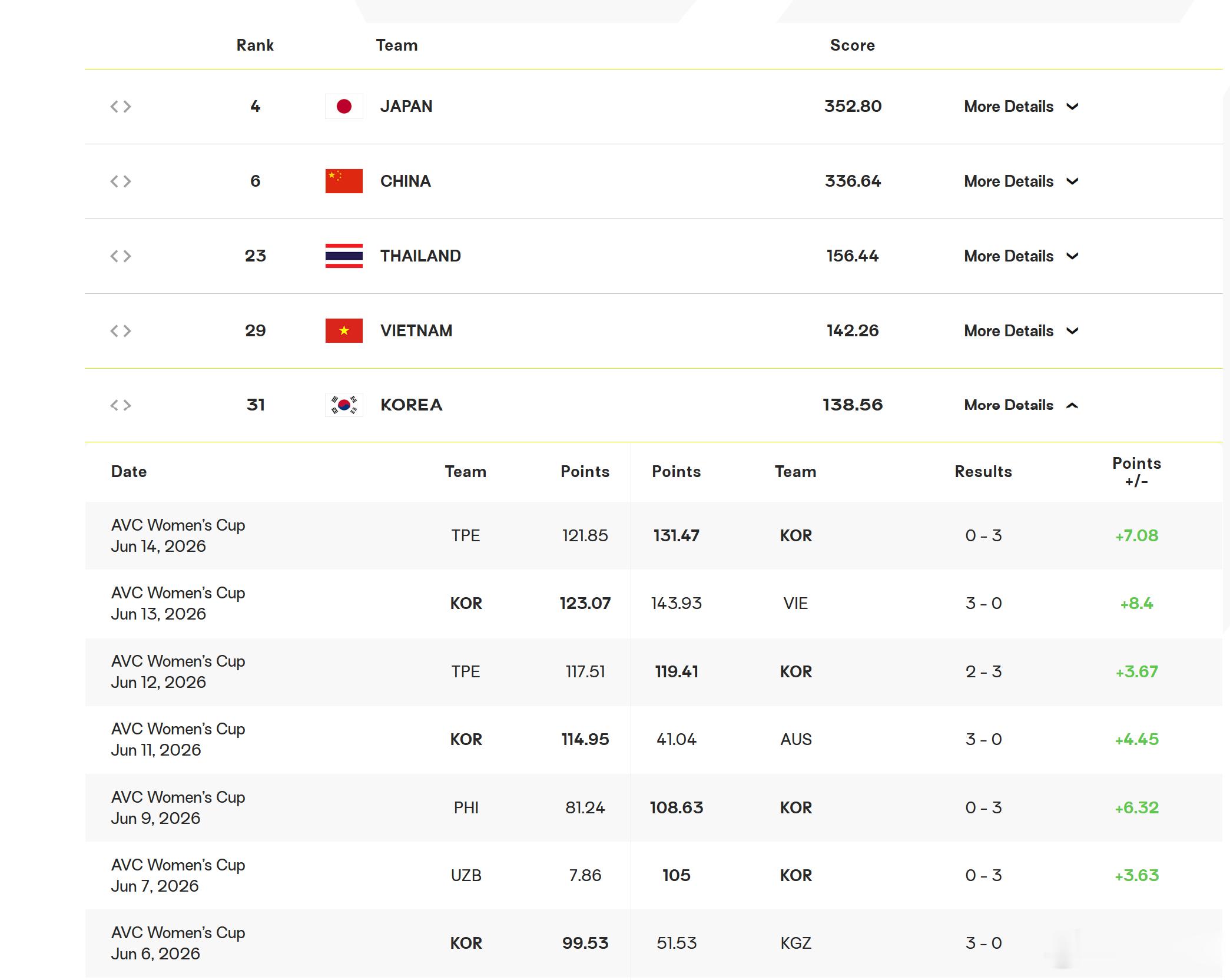1230x980 pixels.
Task: Select the CHINA team name
Action: 406,181
